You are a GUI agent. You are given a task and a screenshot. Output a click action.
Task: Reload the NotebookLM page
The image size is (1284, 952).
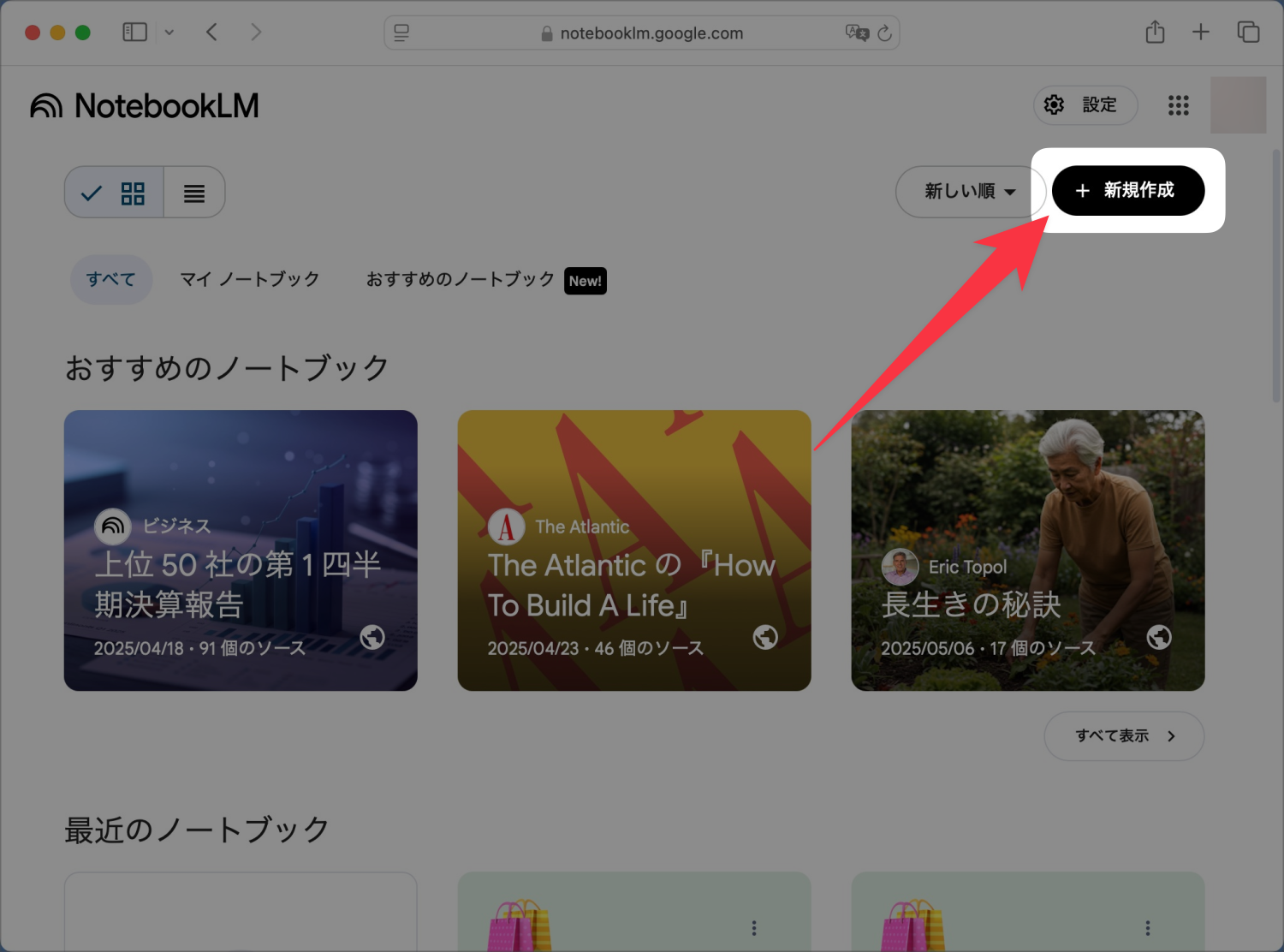point(884,33)
